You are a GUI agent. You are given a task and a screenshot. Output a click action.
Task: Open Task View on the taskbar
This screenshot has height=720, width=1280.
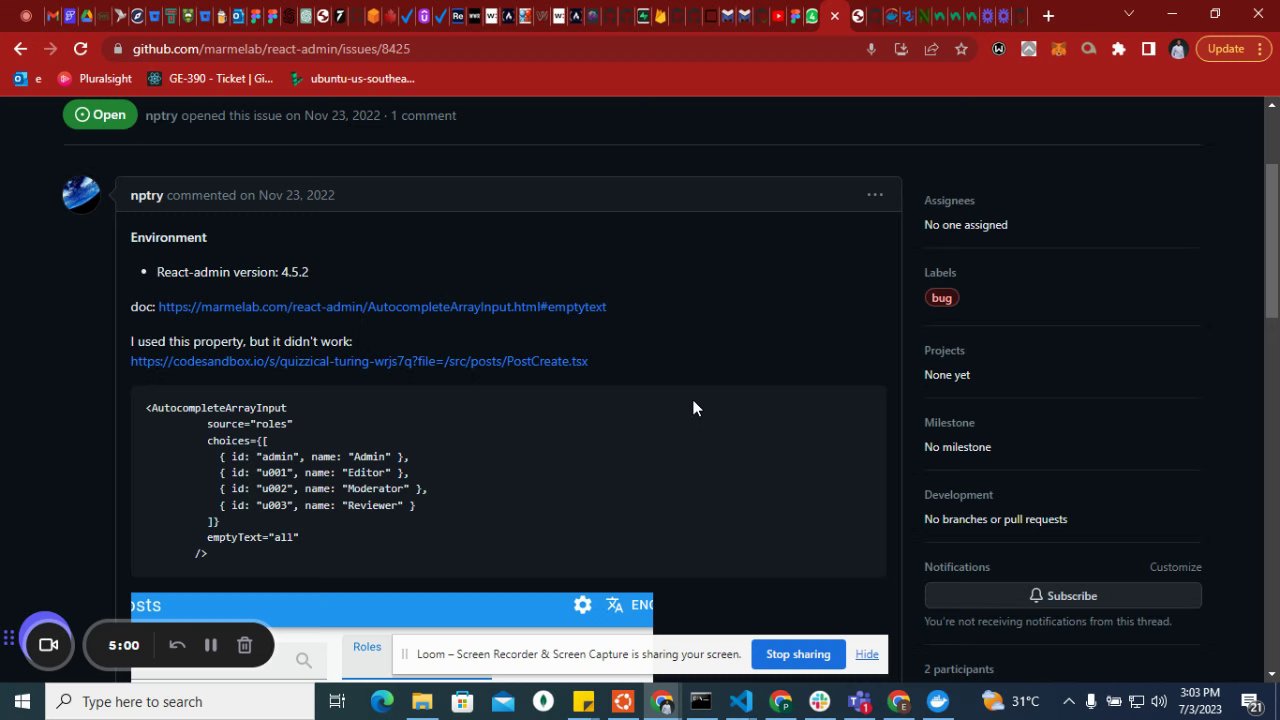point(337,702)
